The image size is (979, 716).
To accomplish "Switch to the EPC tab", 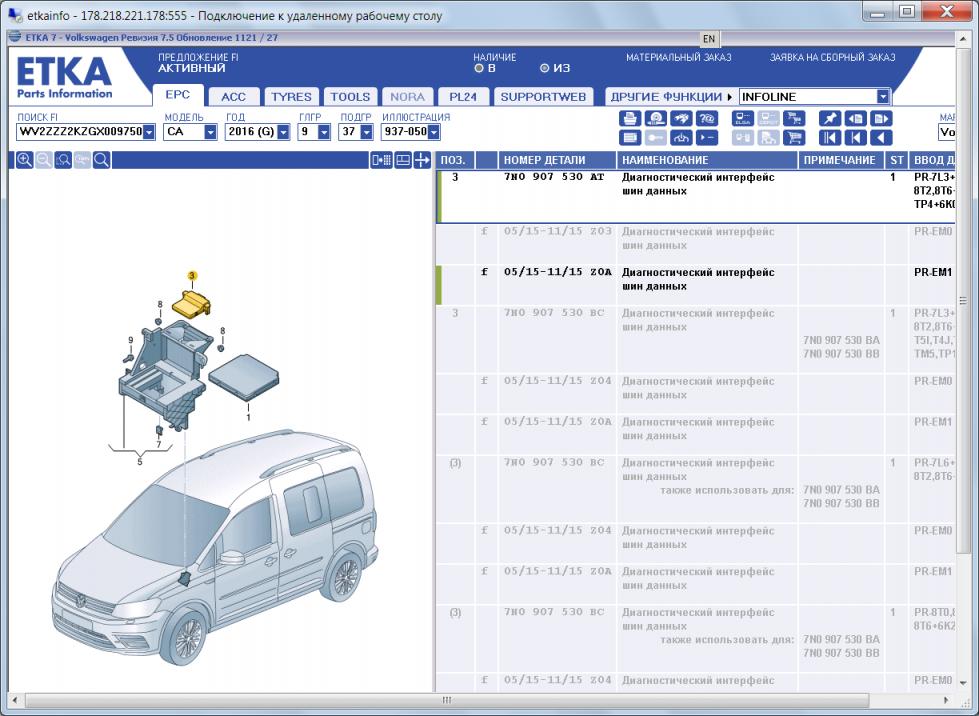I will tap(178, 95).
